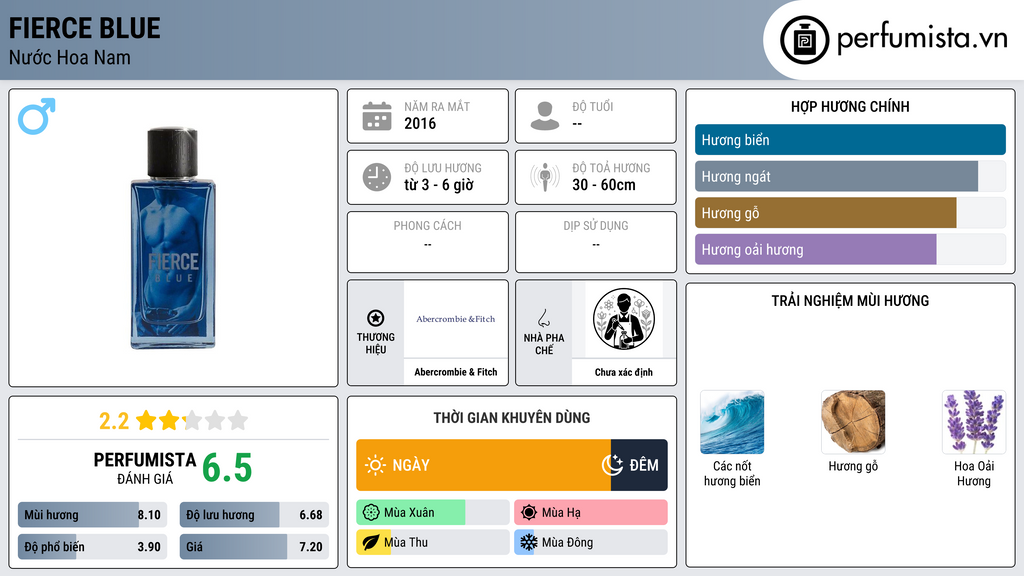
Task: Click the last grey rating star
Action: (238, 420)
